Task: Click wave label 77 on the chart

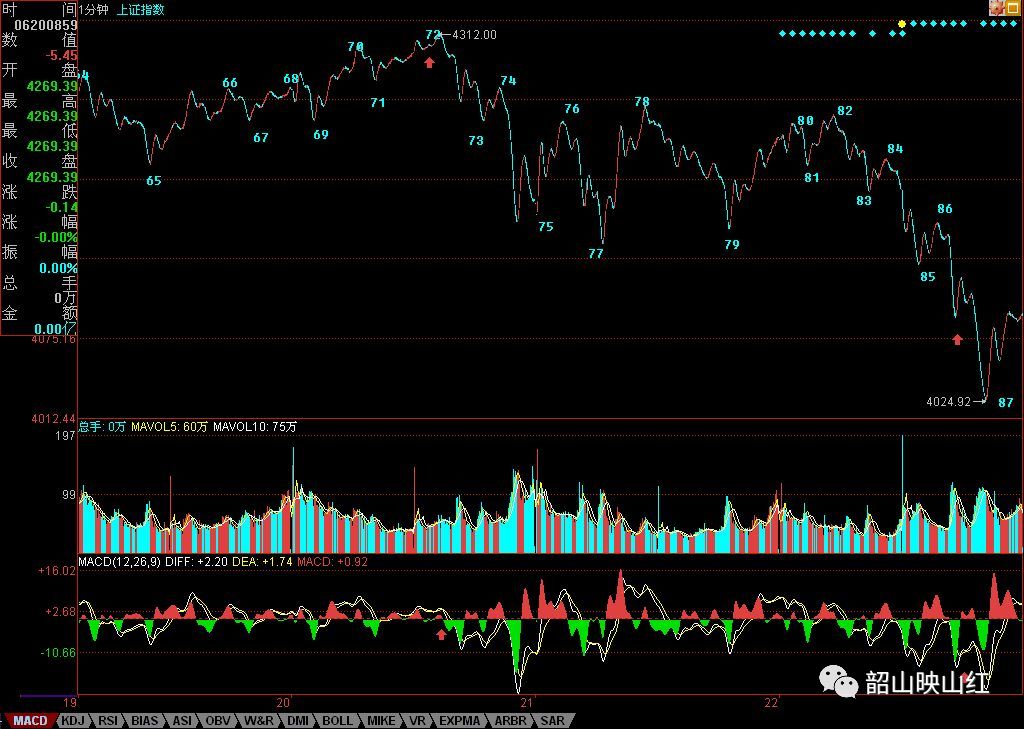Action: point(596,253)
